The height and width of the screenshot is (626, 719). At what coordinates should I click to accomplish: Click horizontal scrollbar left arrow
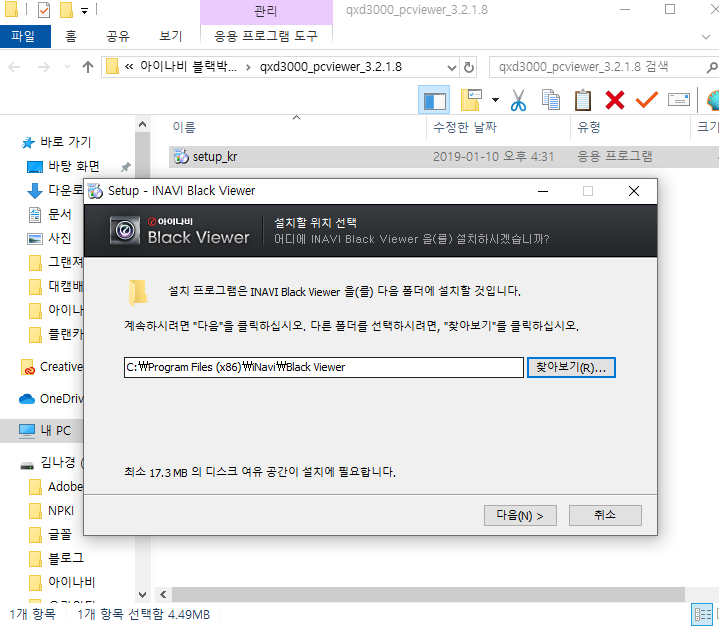[163, 594]
